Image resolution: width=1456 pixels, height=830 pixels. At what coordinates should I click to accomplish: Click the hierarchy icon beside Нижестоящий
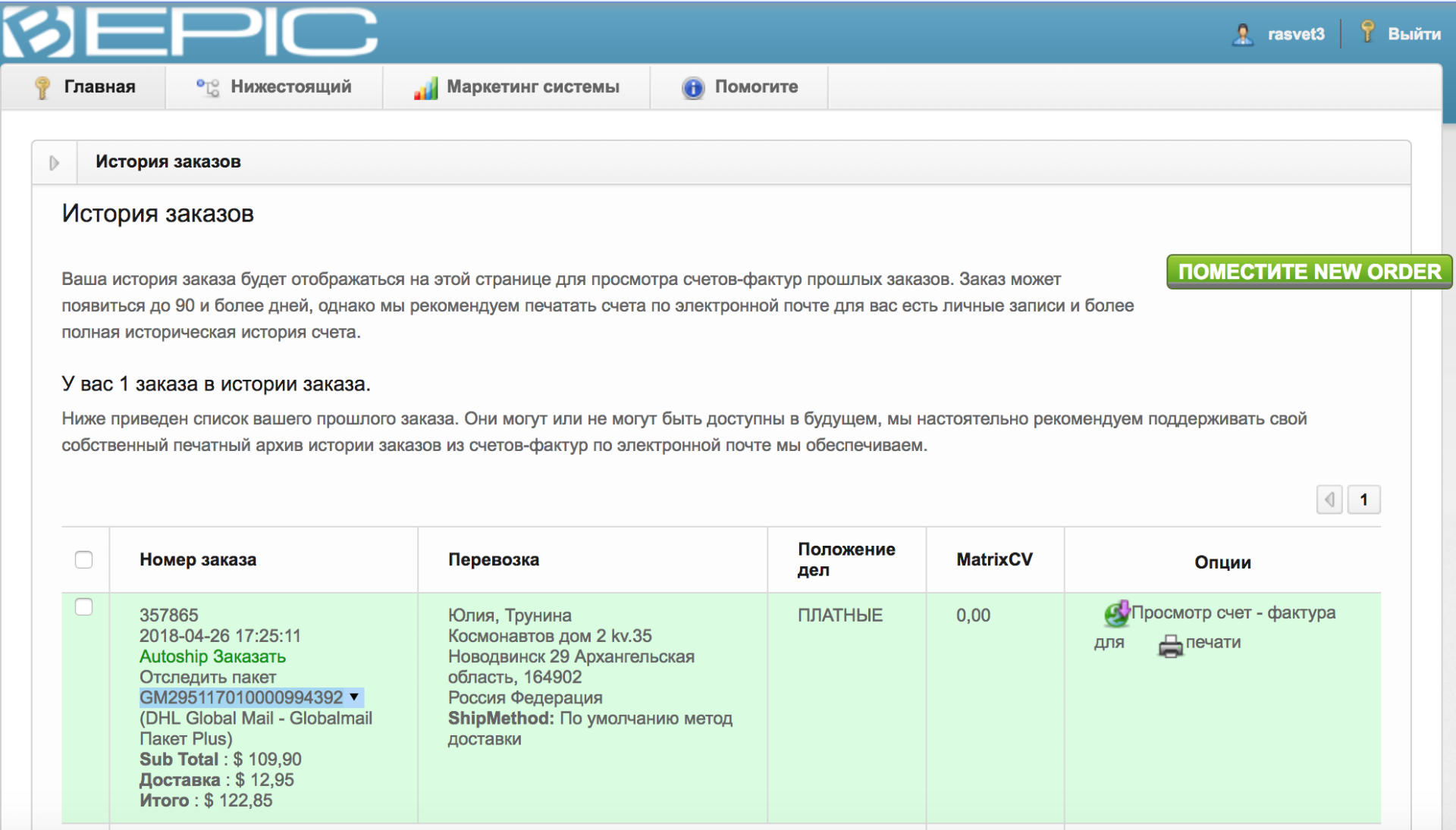tap(208, 87)
